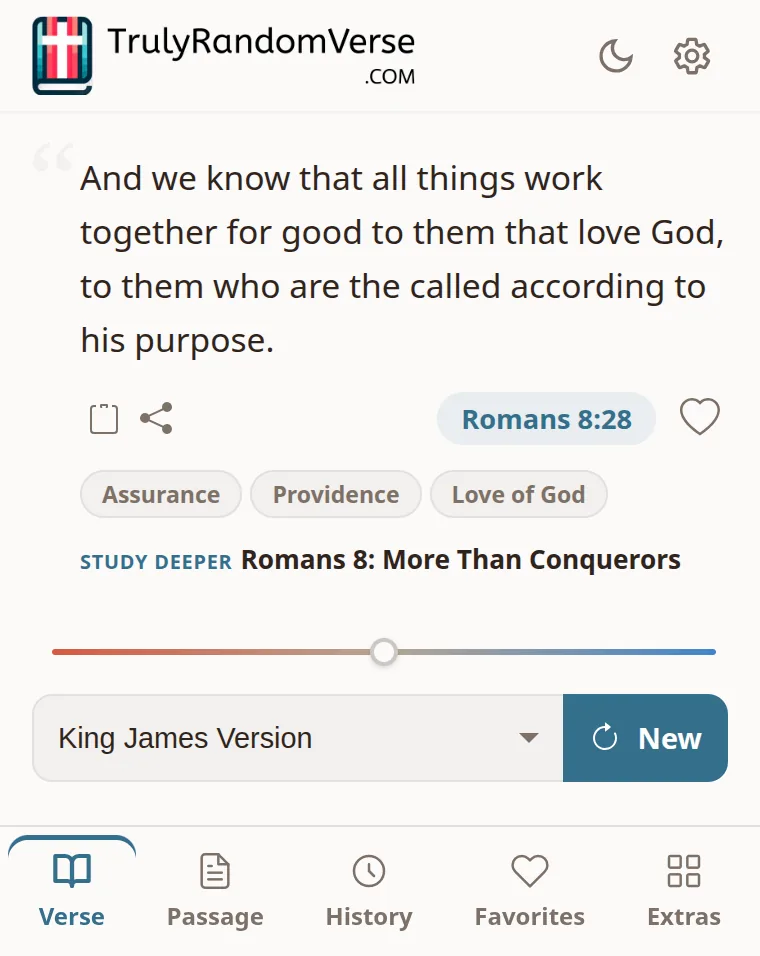Select the Assurance topic tag
The width and height of the screenshot is (760, 956).
tap(161, 494)
